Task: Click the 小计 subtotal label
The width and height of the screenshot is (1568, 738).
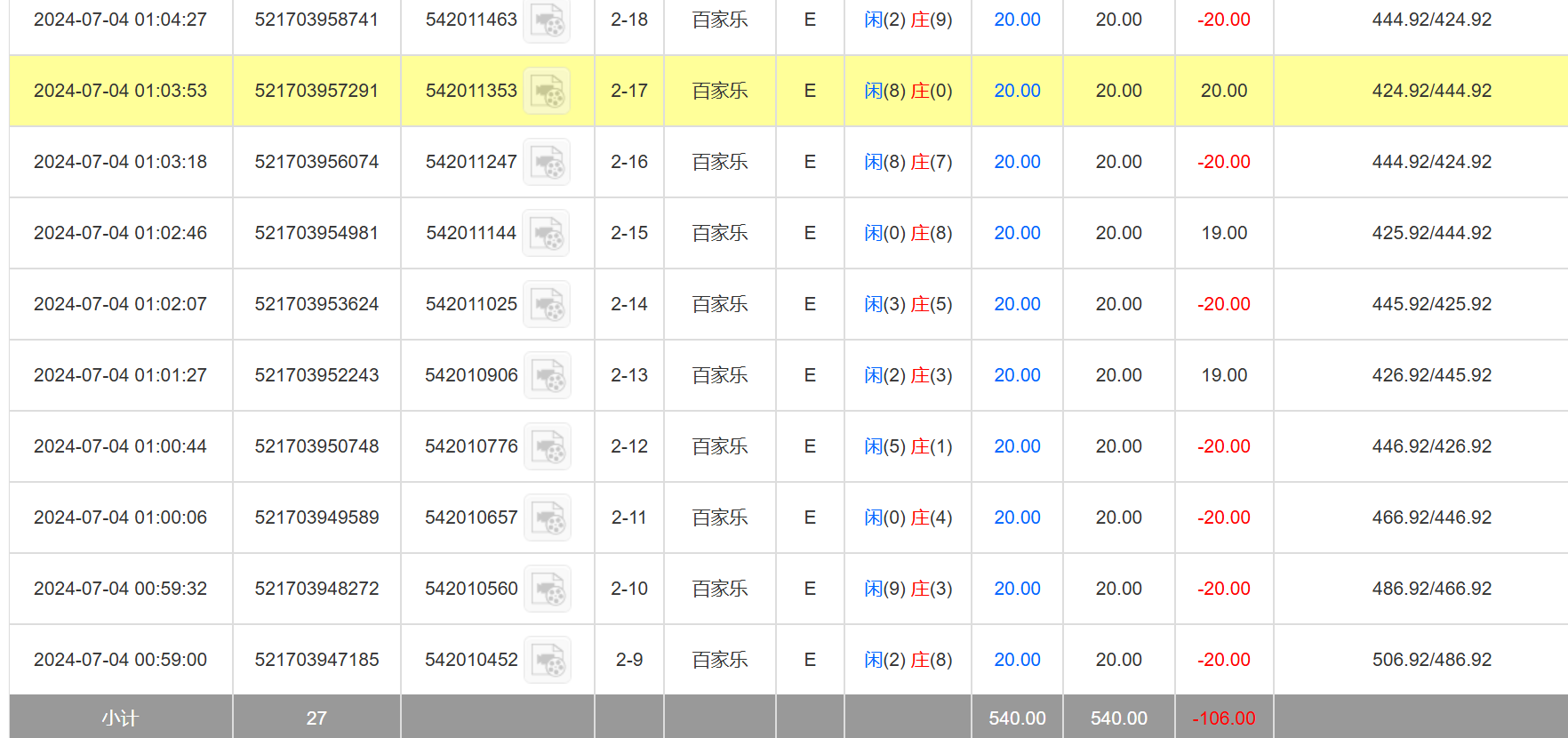Action: pos(120,718)
